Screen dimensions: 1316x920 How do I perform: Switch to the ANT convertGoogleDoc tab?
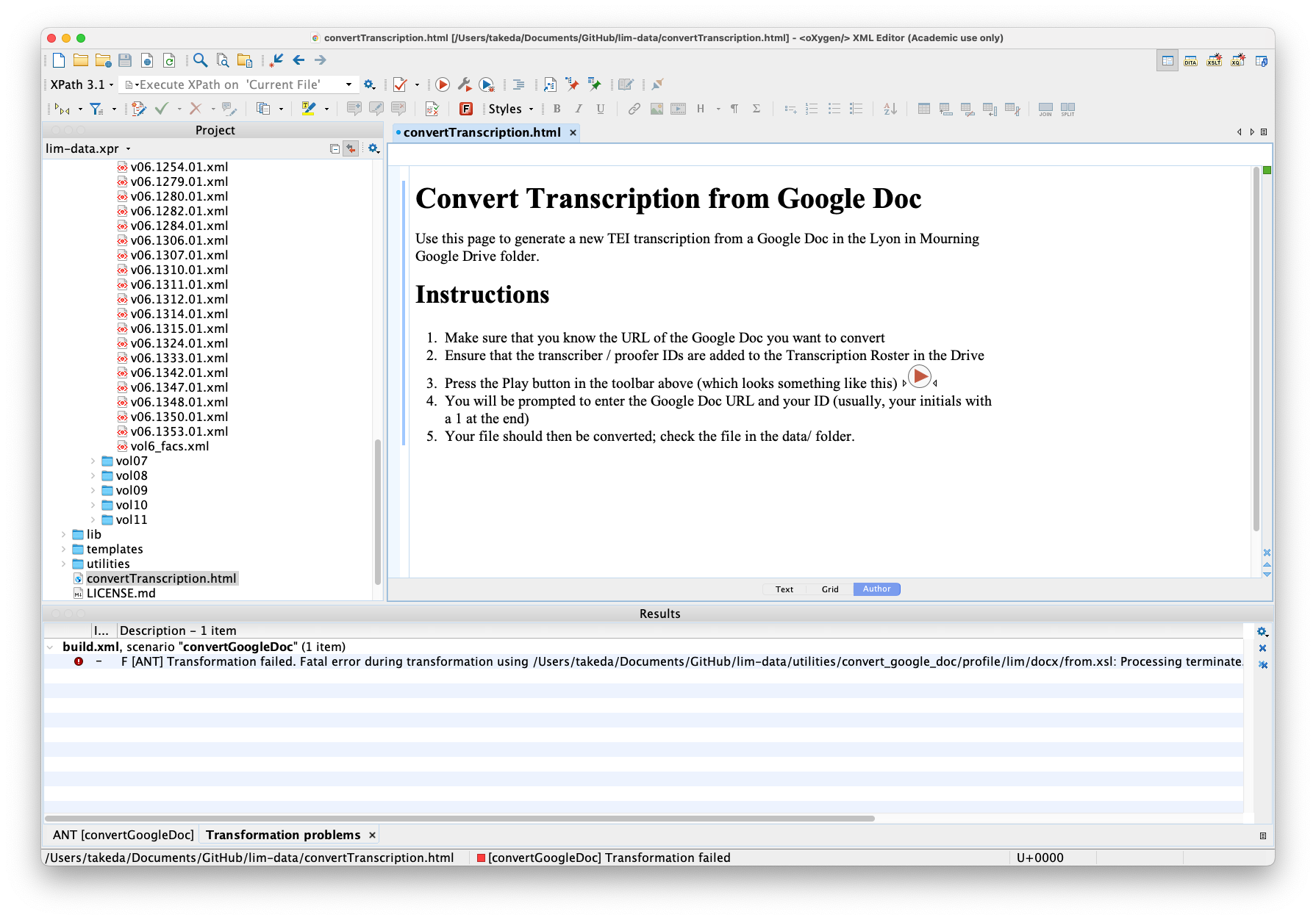125,834
